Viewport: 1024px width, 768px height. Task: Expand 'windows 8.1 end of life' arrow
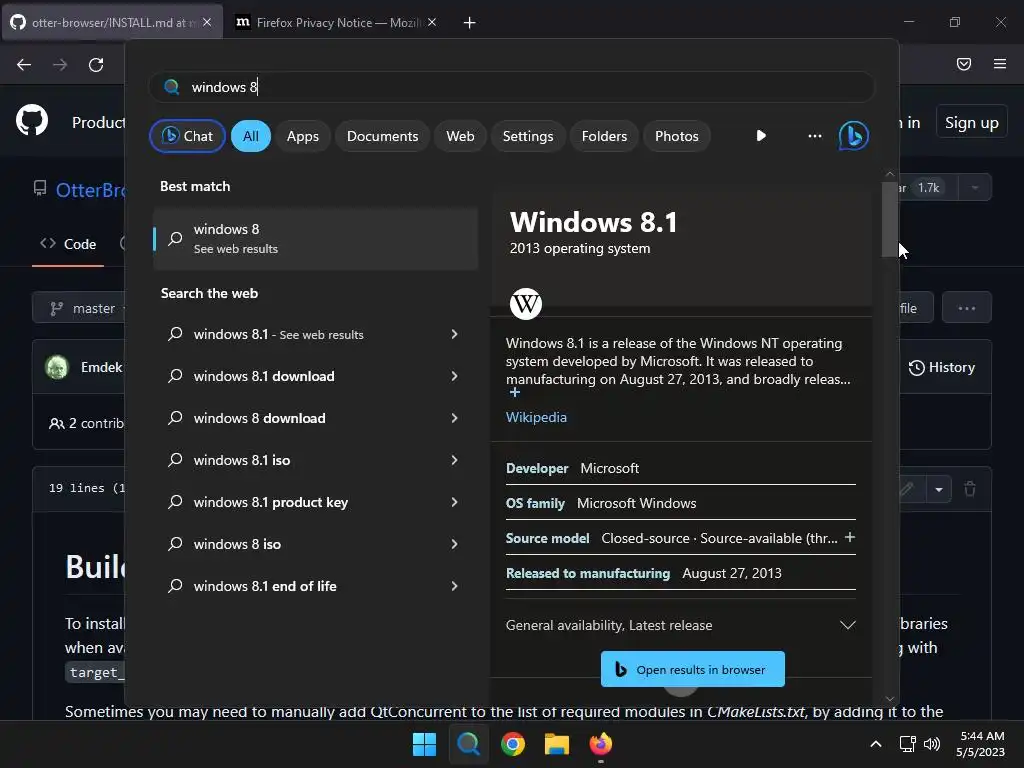point(455,586)
